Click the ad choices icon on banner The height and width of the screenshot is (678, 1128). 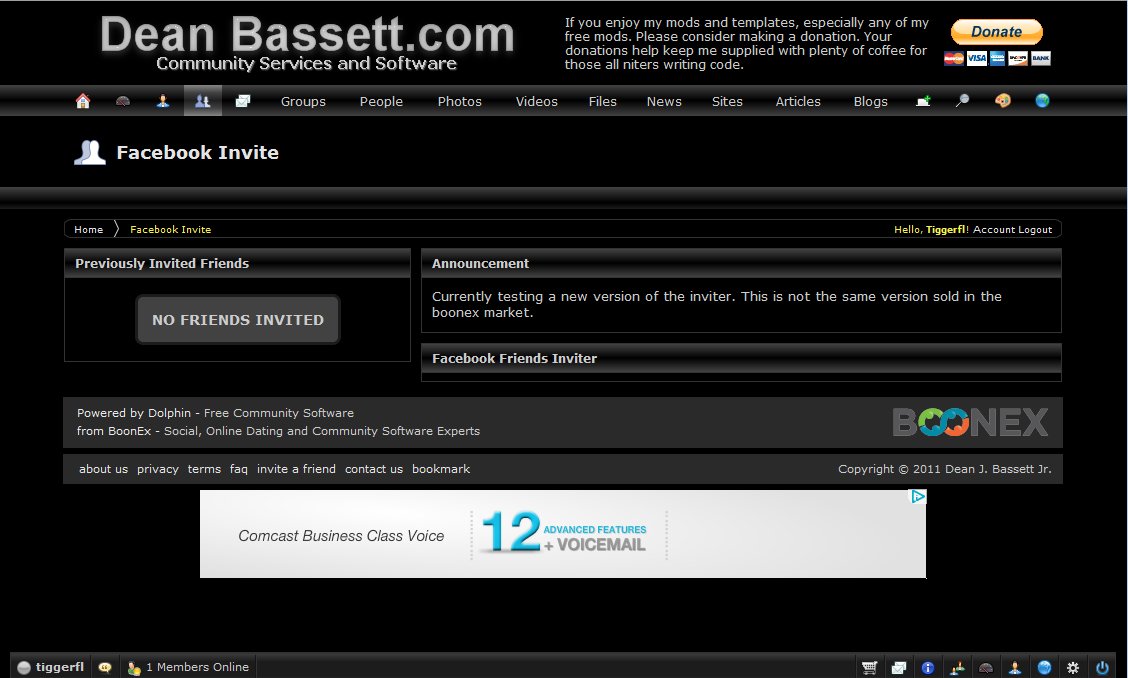click(918, 497)
